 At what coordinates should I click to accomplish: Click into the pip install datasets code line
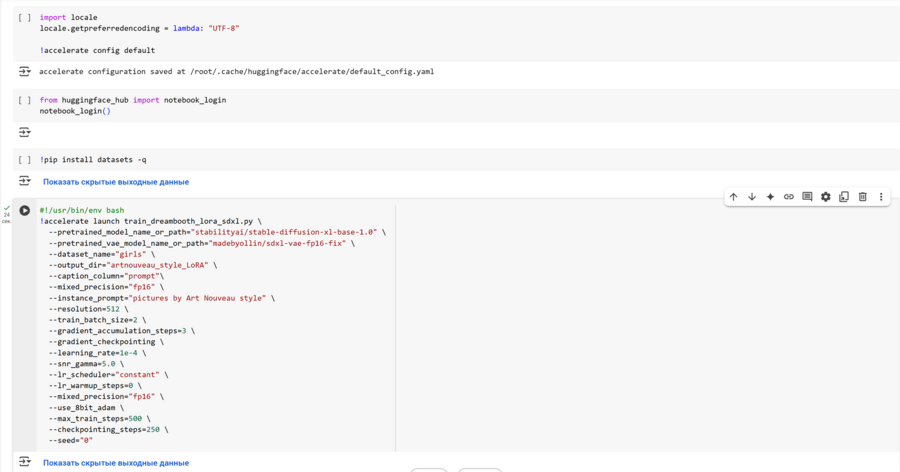[x=93, y=159]
